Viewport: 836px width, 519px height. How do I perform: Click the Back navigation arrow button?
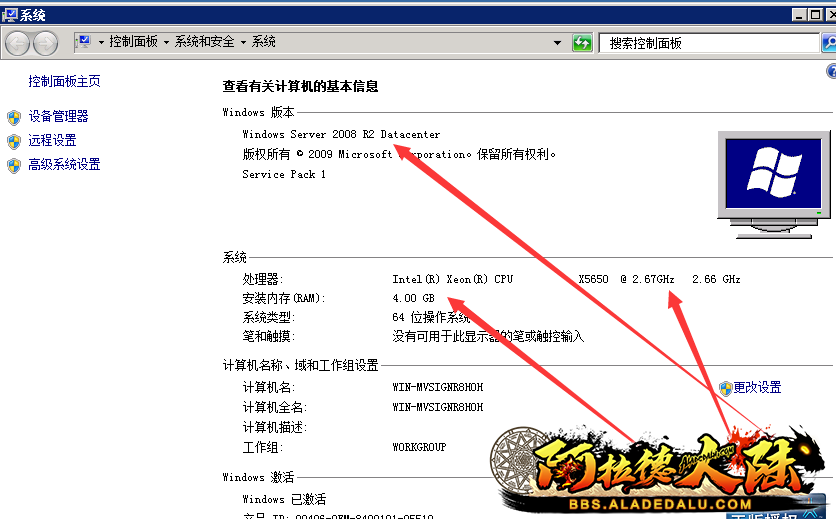tap(17, 43)
